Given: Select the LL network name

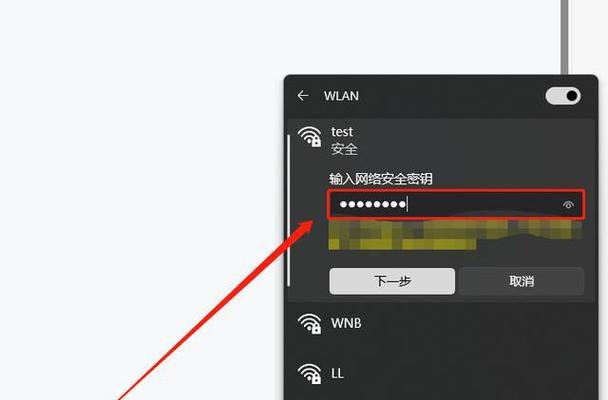Looking at the screenshot, I should pyautogui.click(x=337, y=374).
